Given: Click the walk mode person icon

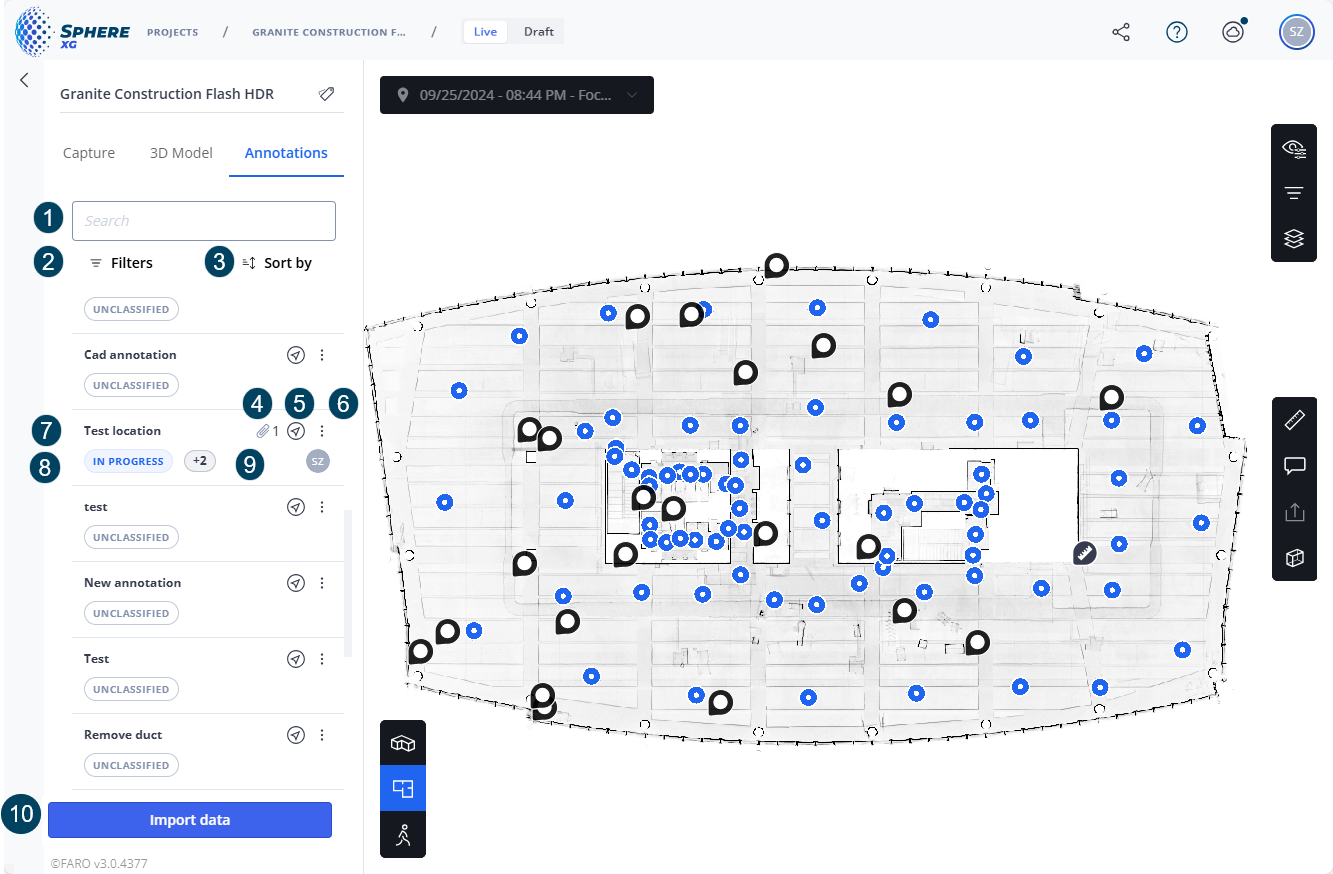Looking at the screenshot, I should 403,835.
